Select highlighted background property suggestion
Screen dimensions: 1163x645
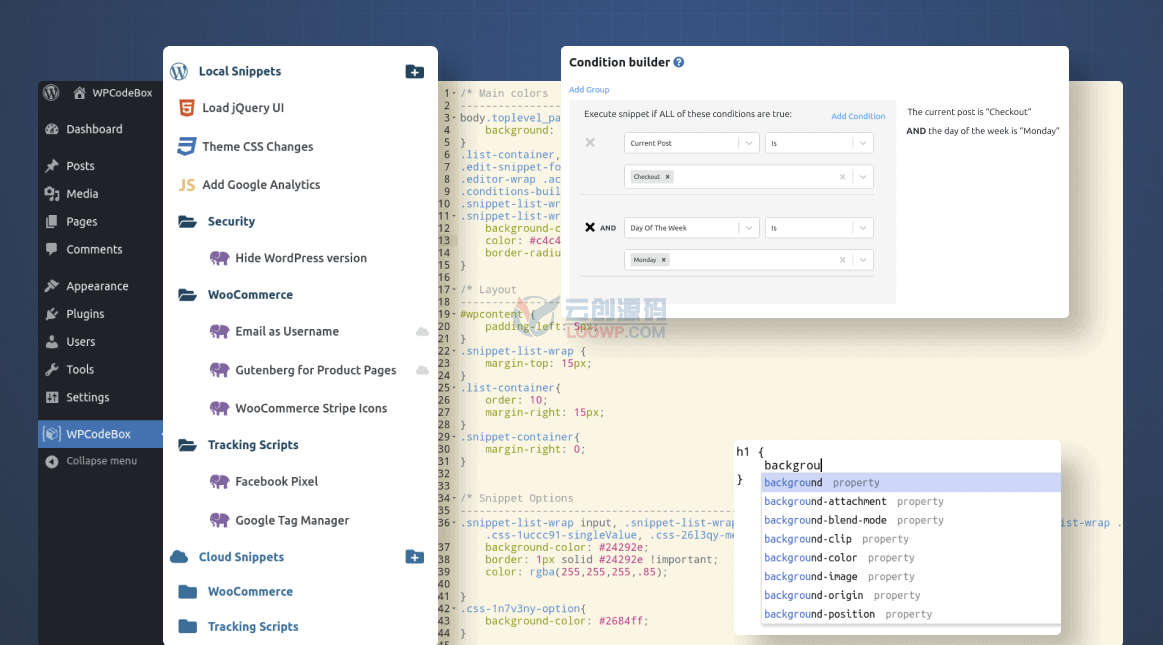pos(911,483)
